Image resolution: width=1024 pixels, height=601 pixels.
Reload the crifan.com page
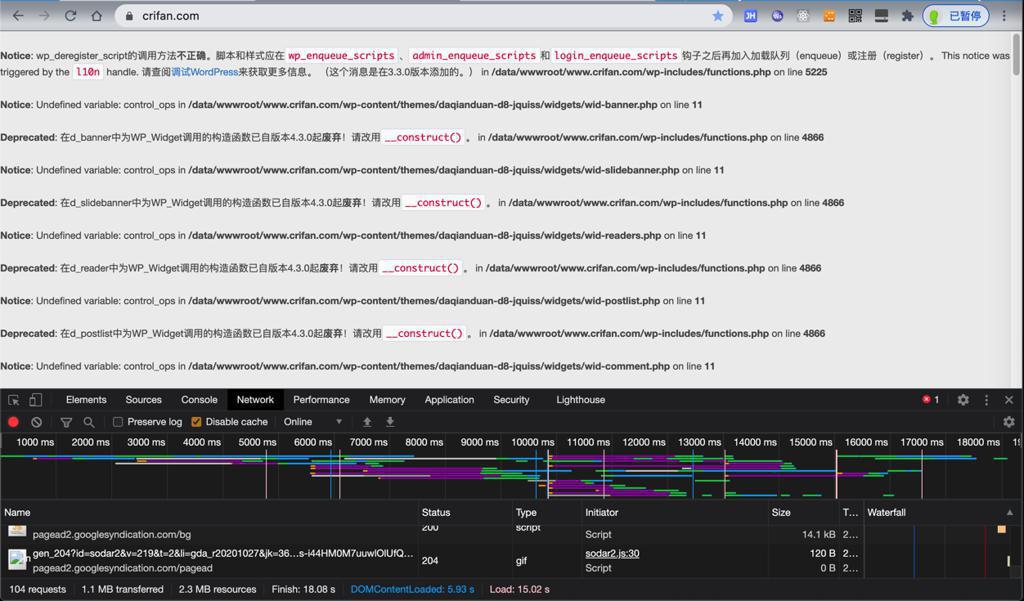tap(71, 16)
